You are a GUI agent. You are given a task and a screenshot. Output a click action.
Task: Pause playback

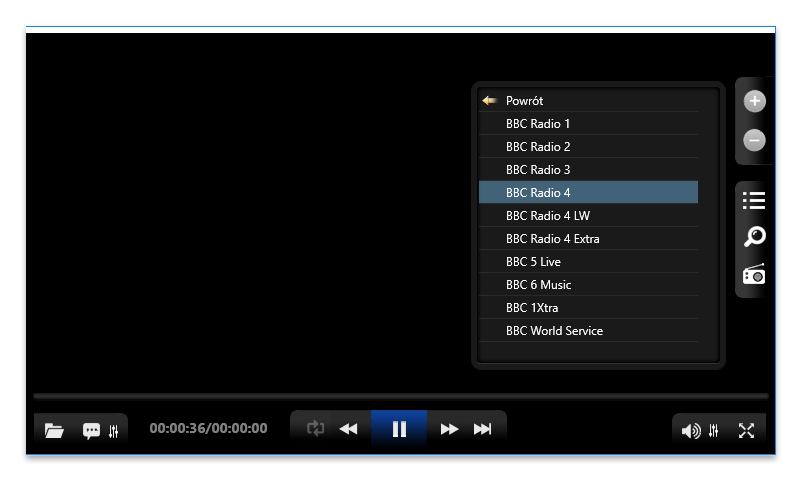pyautogui.click(x=399, y=428)
